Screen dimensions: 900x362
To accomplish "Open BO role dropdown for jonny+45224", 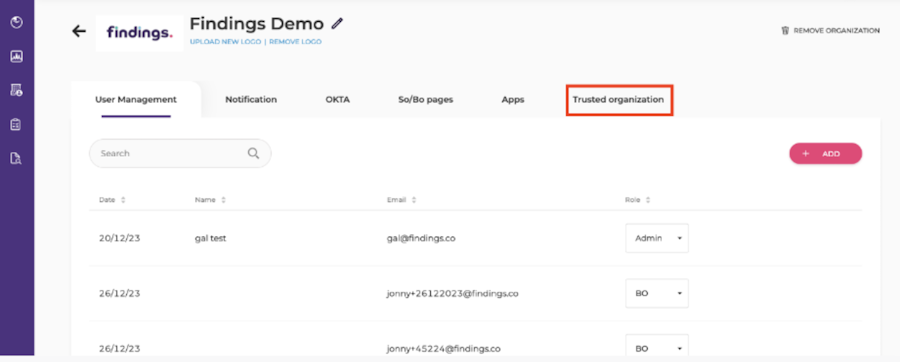I will pyautogui.click(x=657, y=348).
